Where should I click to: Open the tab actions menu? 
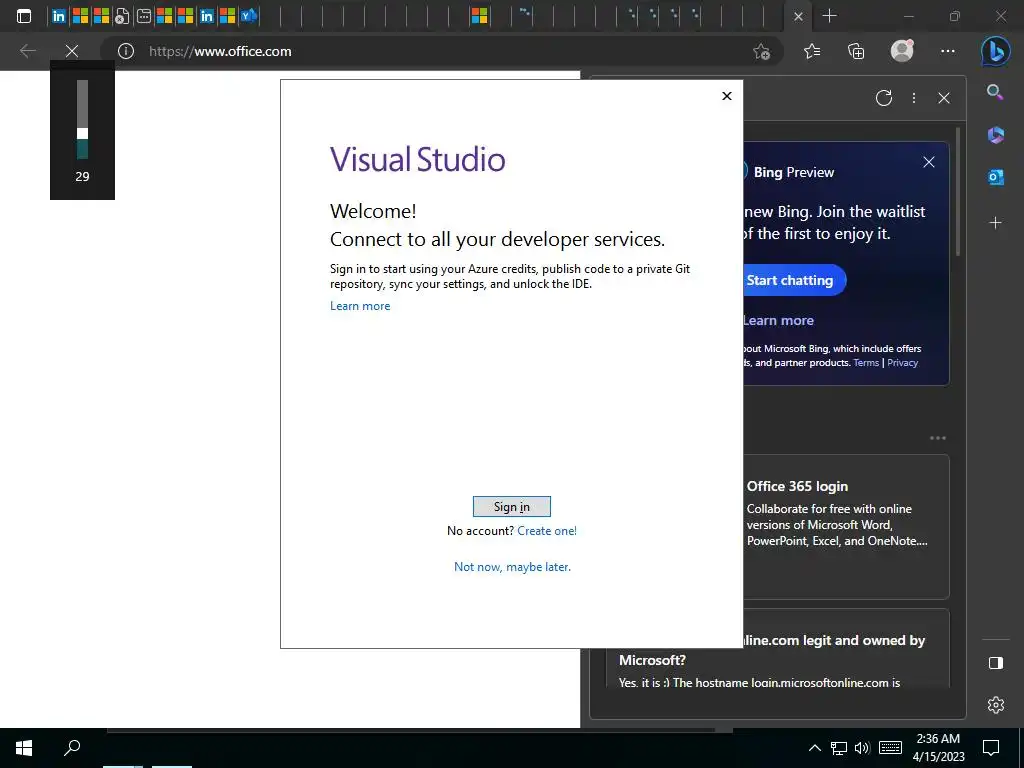(24, 16)
